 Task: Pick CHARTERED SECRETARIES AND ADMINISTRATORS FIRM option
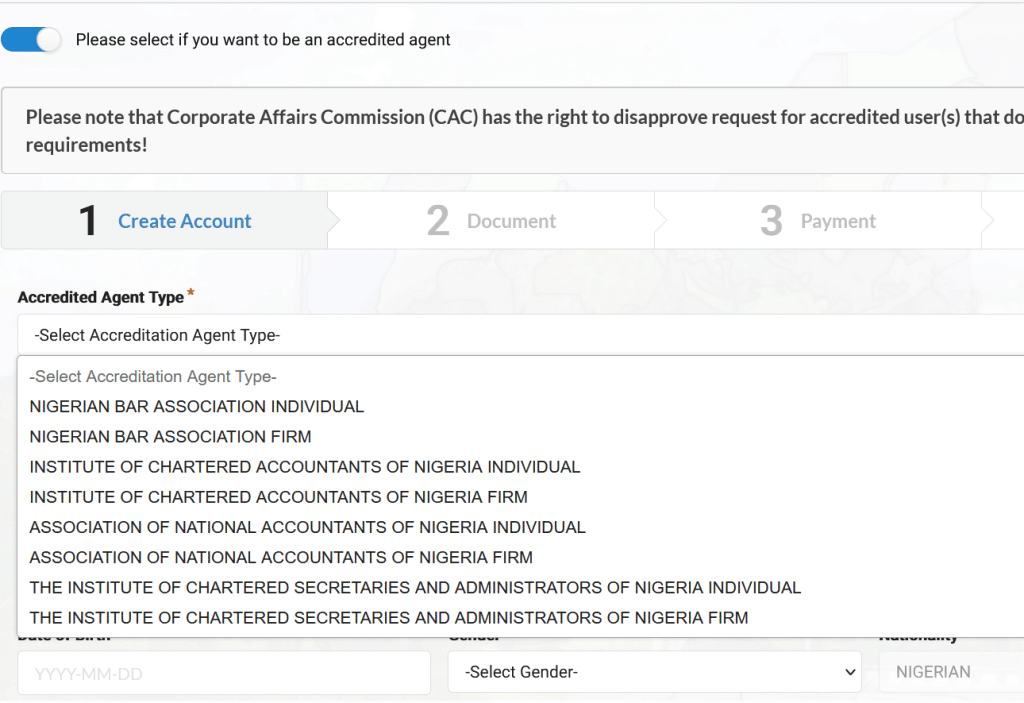pyautogui.click(x=388, y=617)
